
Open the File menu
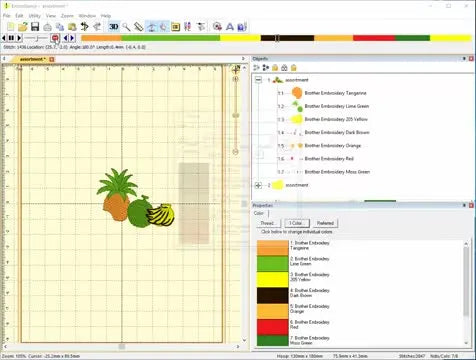tap(7, 16)
